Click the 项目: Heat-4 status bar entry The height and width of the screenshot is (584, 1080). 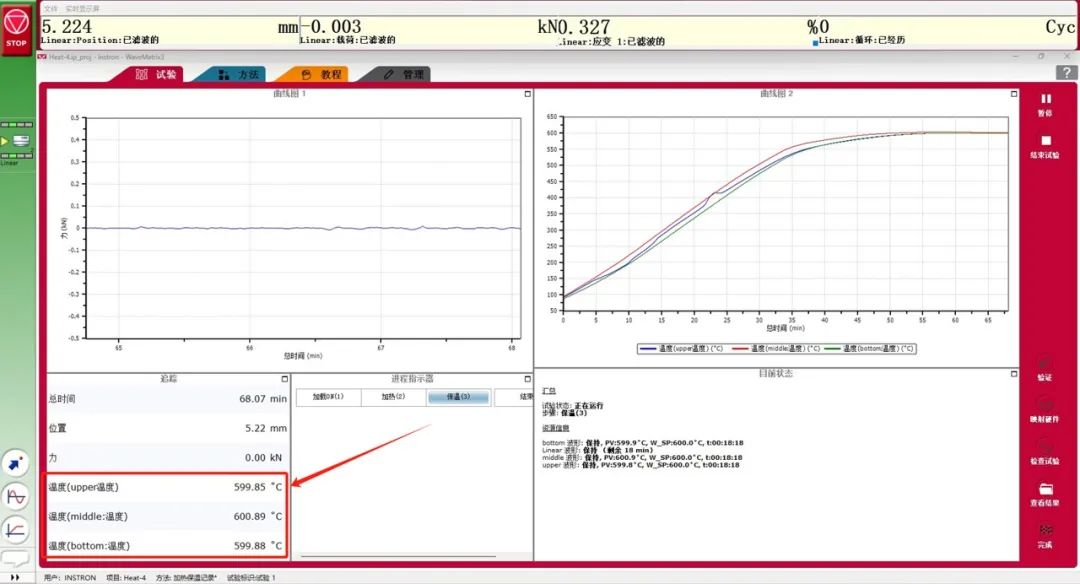tap(126, 578)
